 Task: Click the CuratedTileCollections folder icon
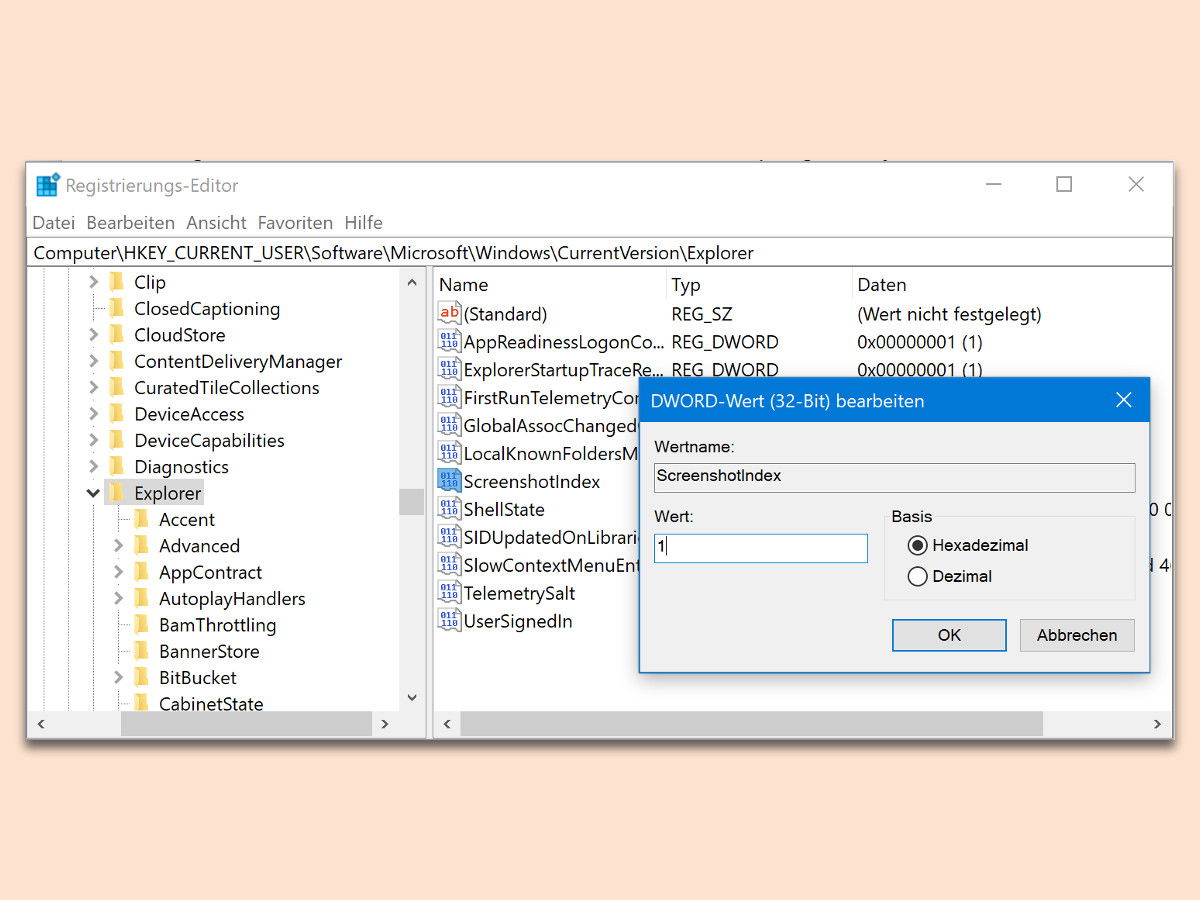tap(117, 387)
